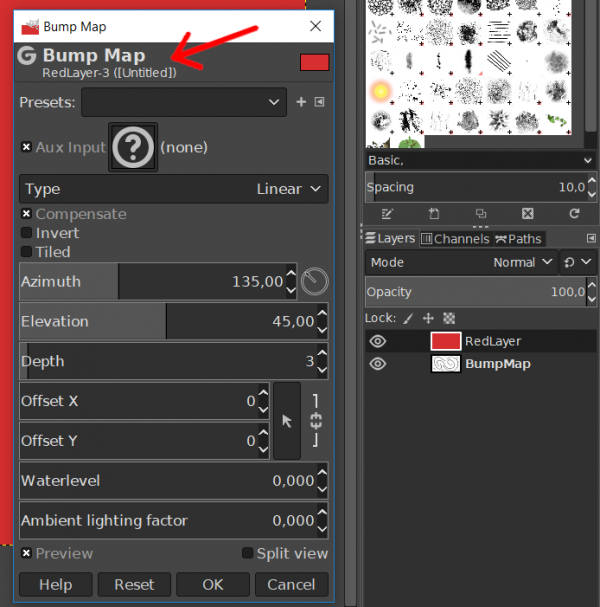
Task: Lock the layer's alpha channel
Action: 449,319
